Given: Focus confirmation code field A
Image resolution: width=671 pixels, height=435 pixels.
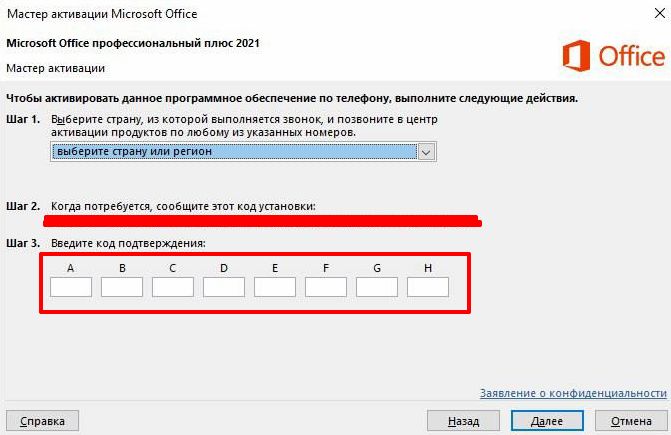Looking at the screenshot, I should 71,287.
